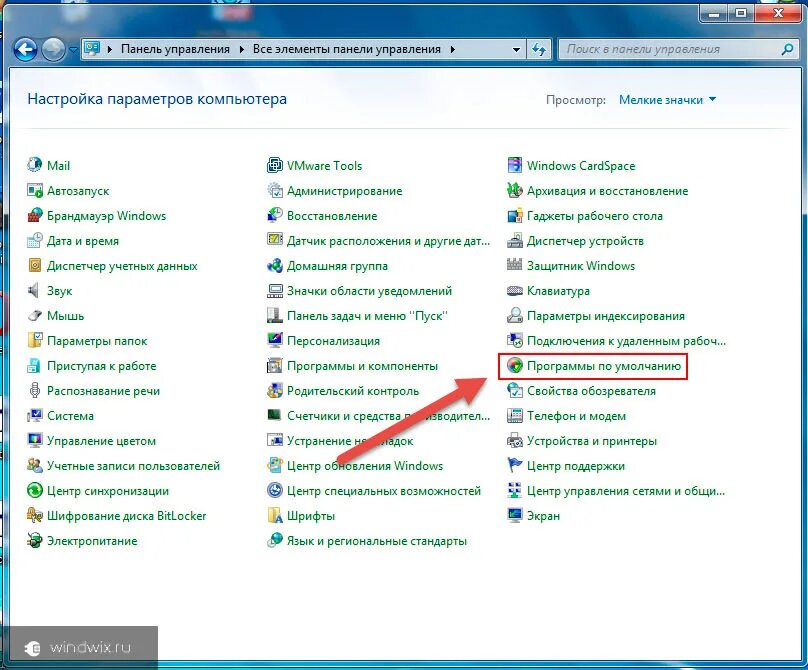Open Счетчики и средства производительности link
Screen dimensions: 808x670
389,415
